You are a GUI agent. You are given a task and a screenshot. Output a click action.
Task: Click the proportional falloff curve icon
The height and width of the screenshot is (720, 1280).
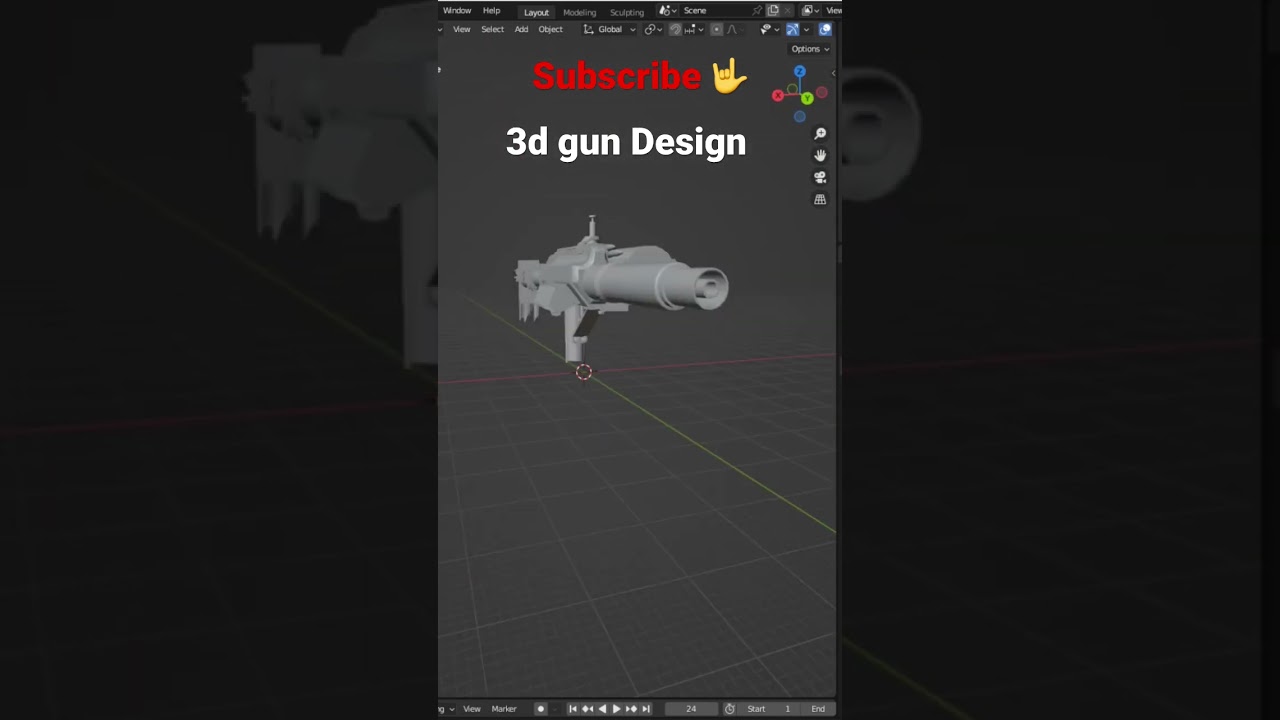732,29
